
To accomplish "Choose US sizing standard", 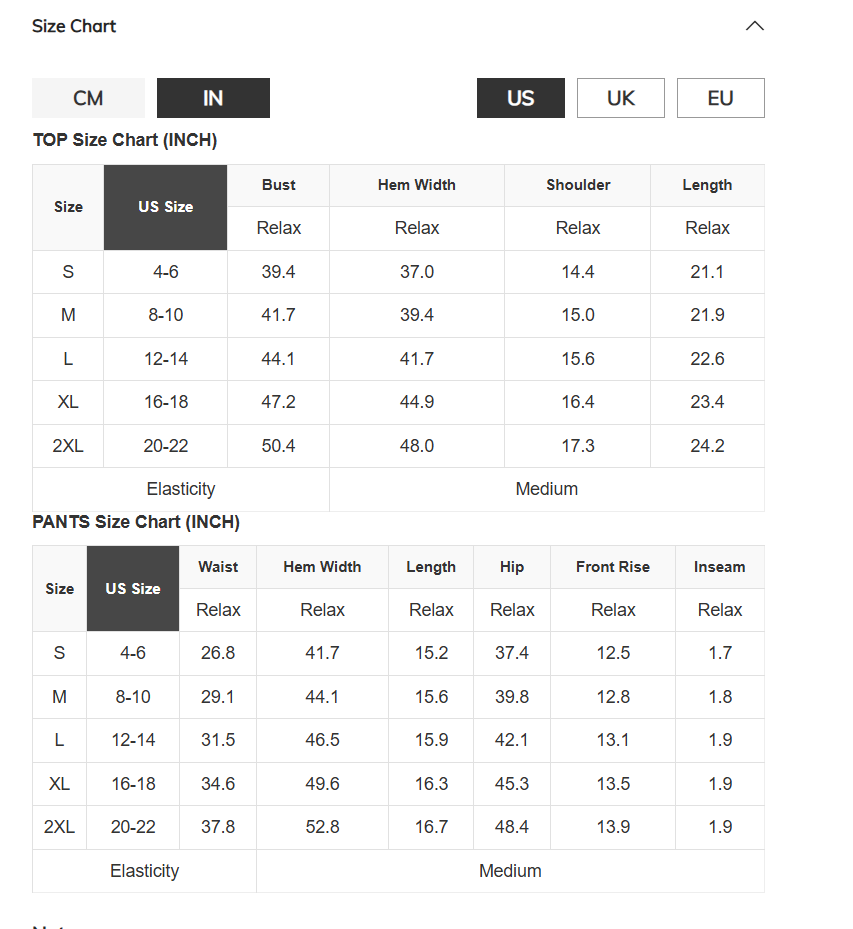I will coord(521,98).
